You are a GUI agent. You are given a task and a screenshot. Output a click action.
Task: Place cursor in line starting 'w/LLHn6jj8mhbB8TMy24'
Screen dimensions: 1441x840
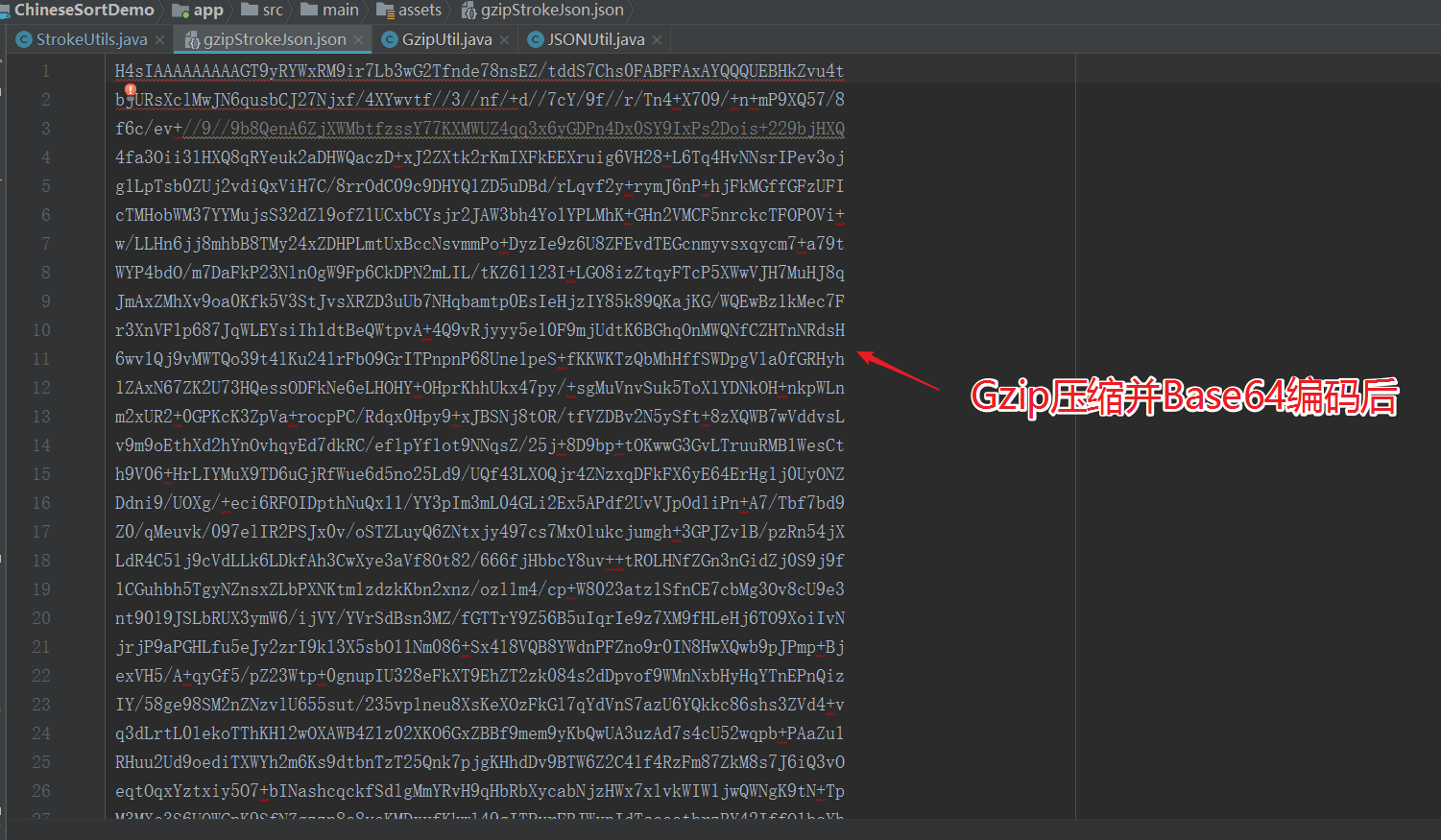(480, 244)
